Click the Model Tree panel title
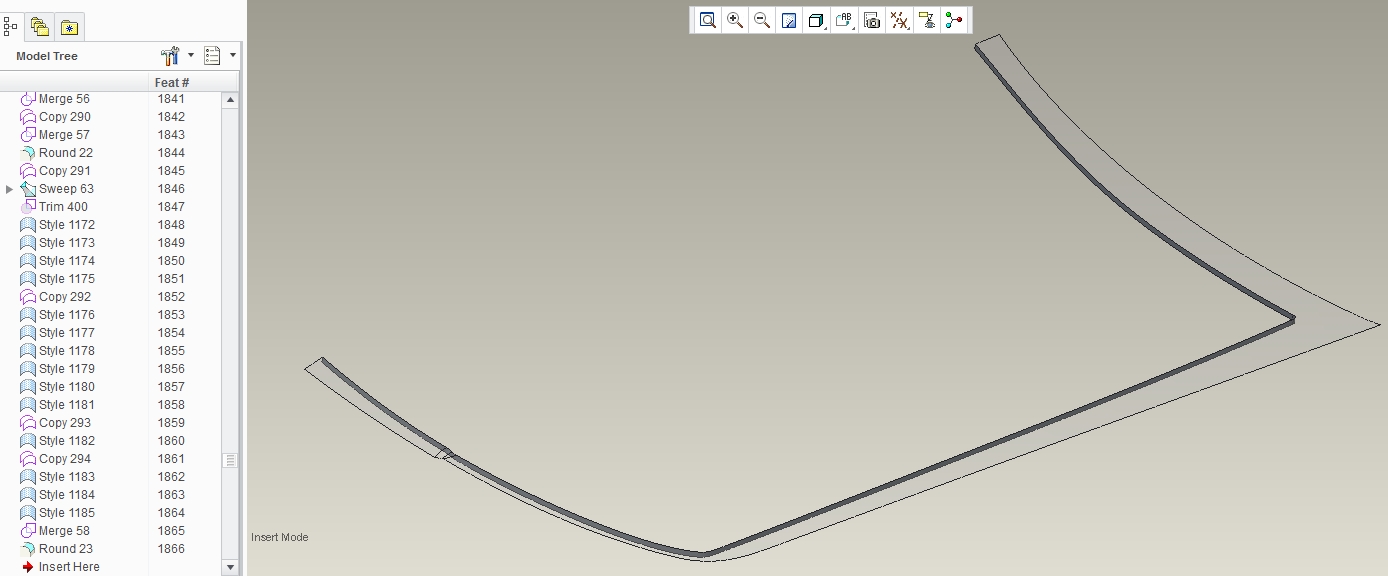Viewport: 1388px width, 576px height. point(47,56)
